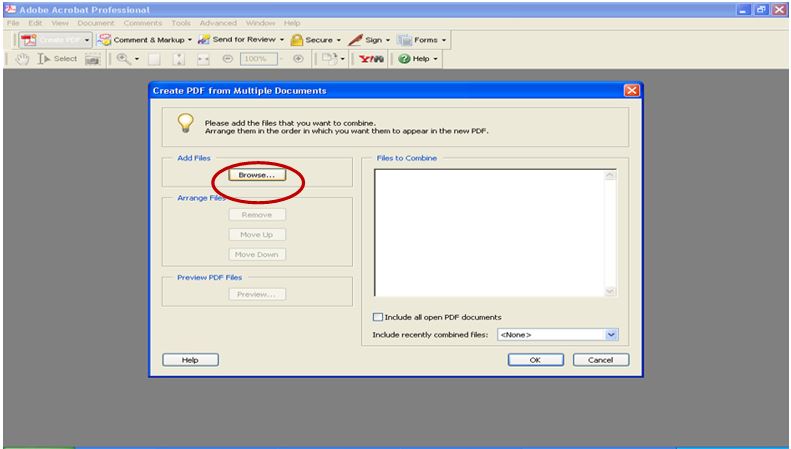This screenshot has width=791, height=449.
Task: Expand the Sign dropdown arrow
Action: point(388,40)
